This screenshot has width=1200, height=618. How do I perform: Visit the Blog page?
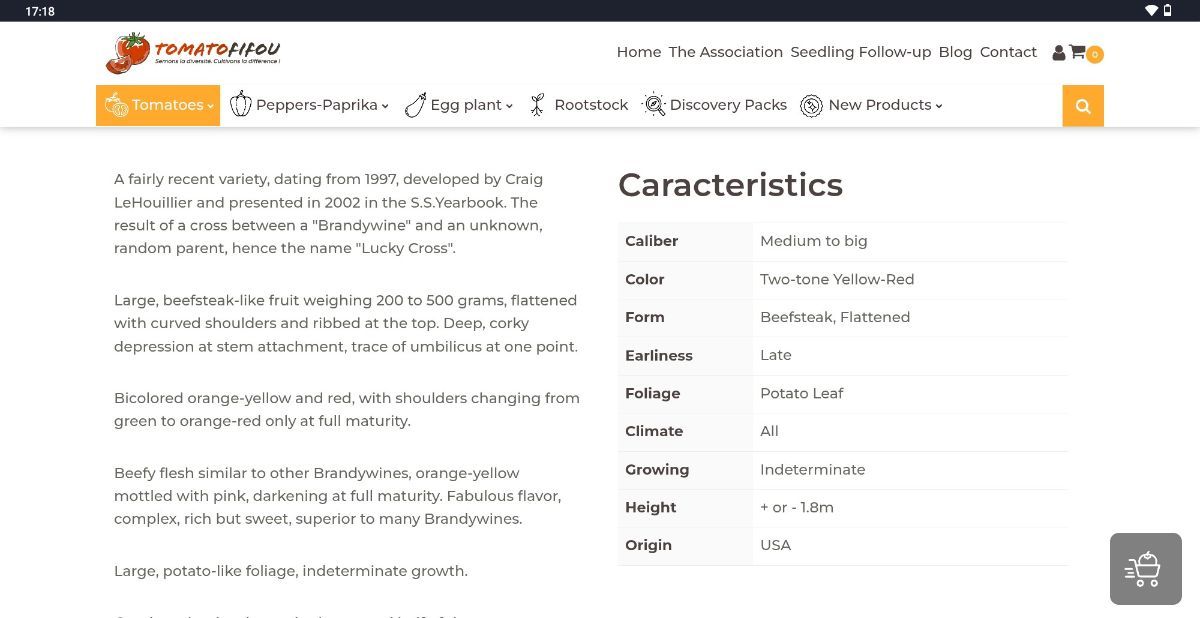955,52
